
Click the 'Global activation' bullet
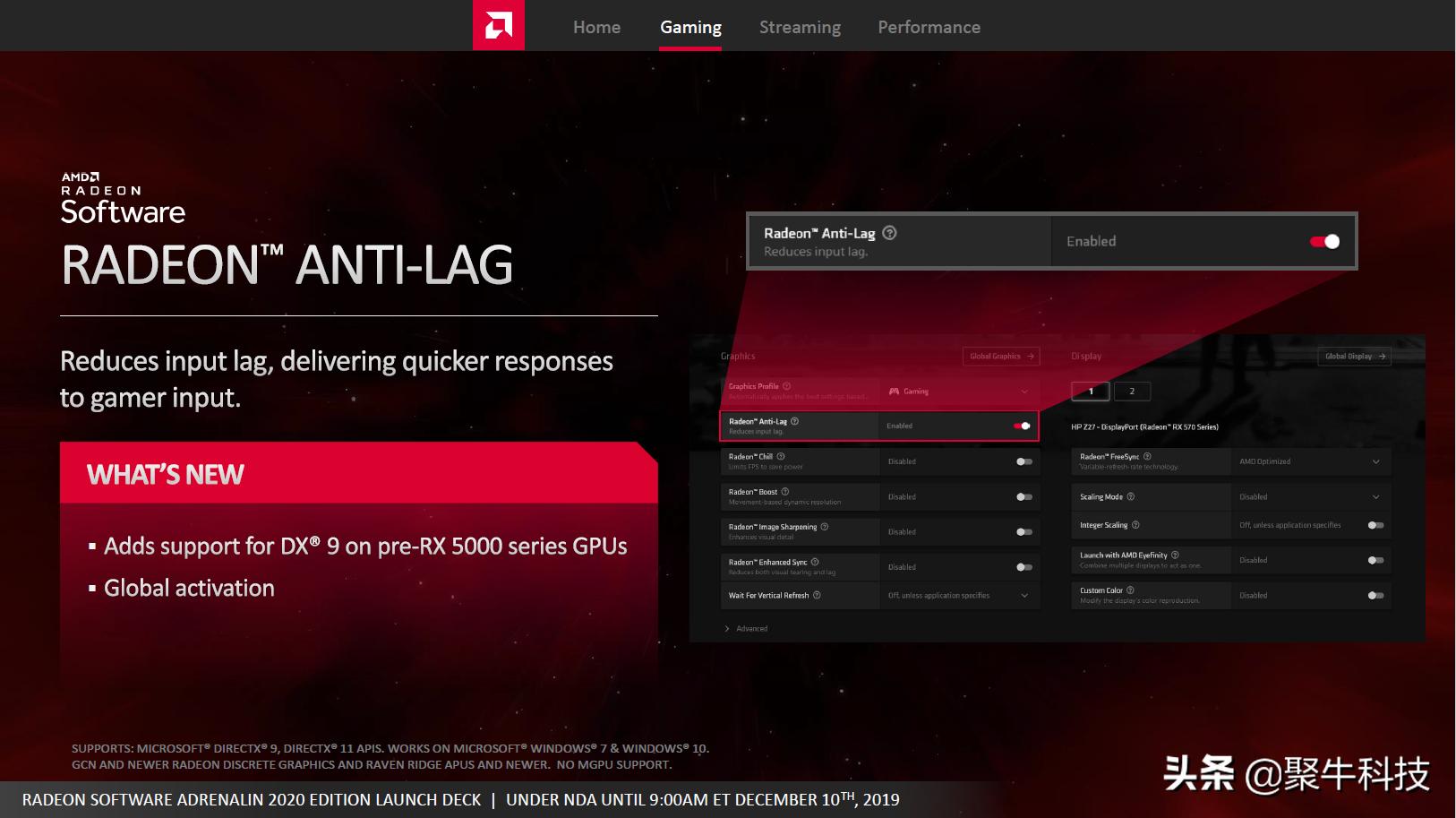[x=189, y=588]
